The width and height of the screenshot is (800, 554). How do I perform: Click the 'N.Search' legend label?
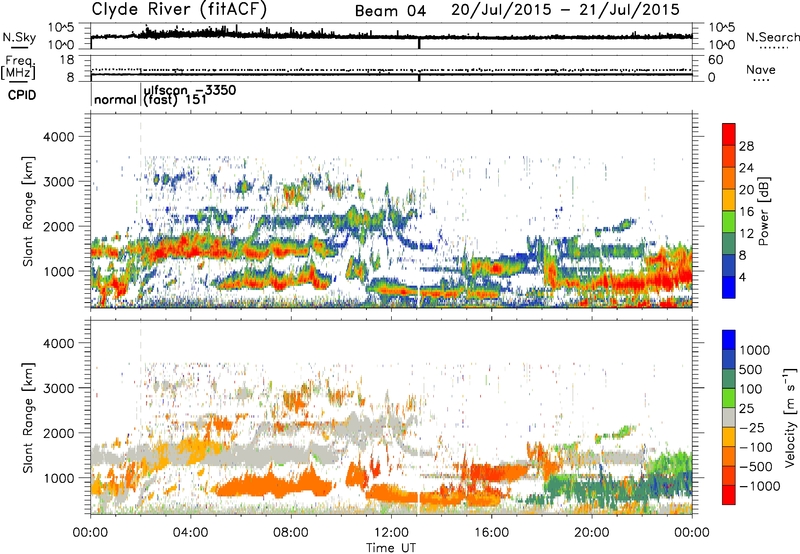click(773, 37)
